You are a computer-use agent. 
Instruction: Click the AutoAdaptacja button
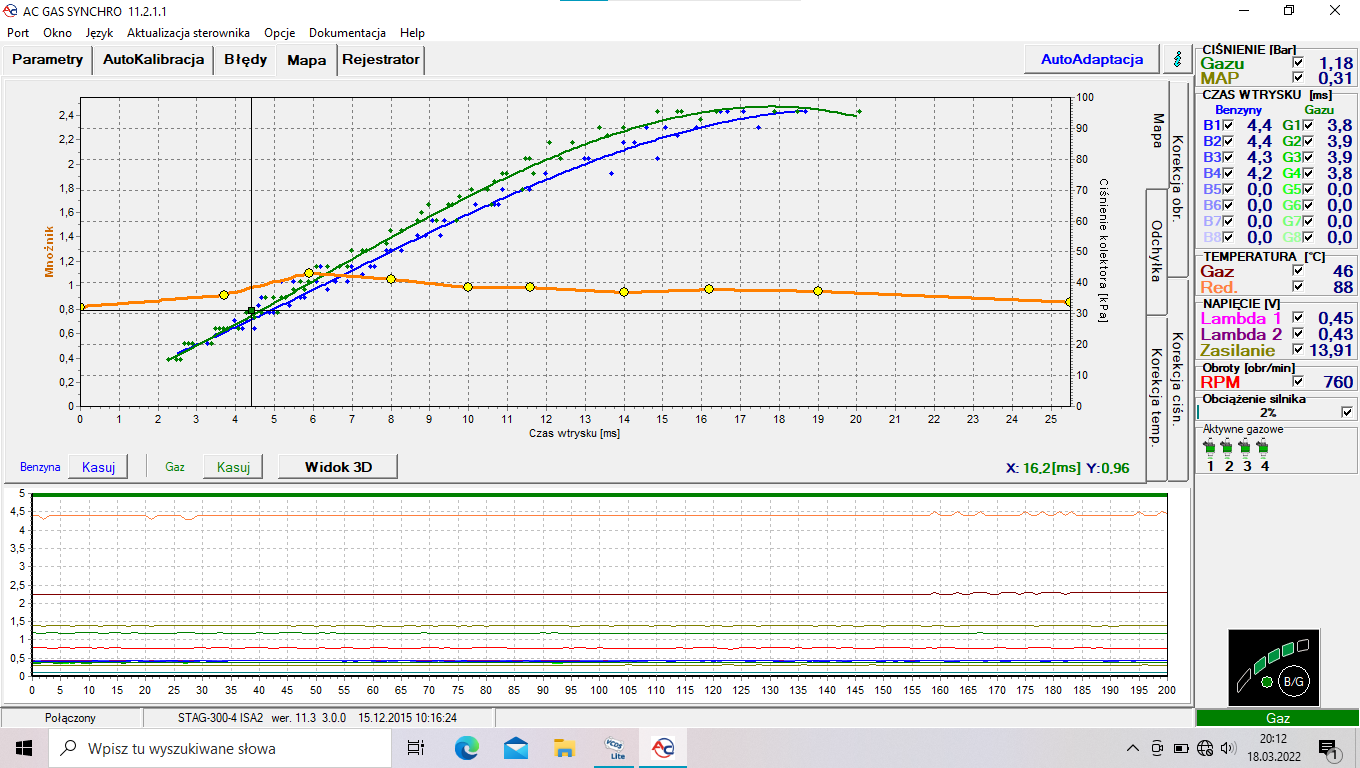[x=1092, y=59]
